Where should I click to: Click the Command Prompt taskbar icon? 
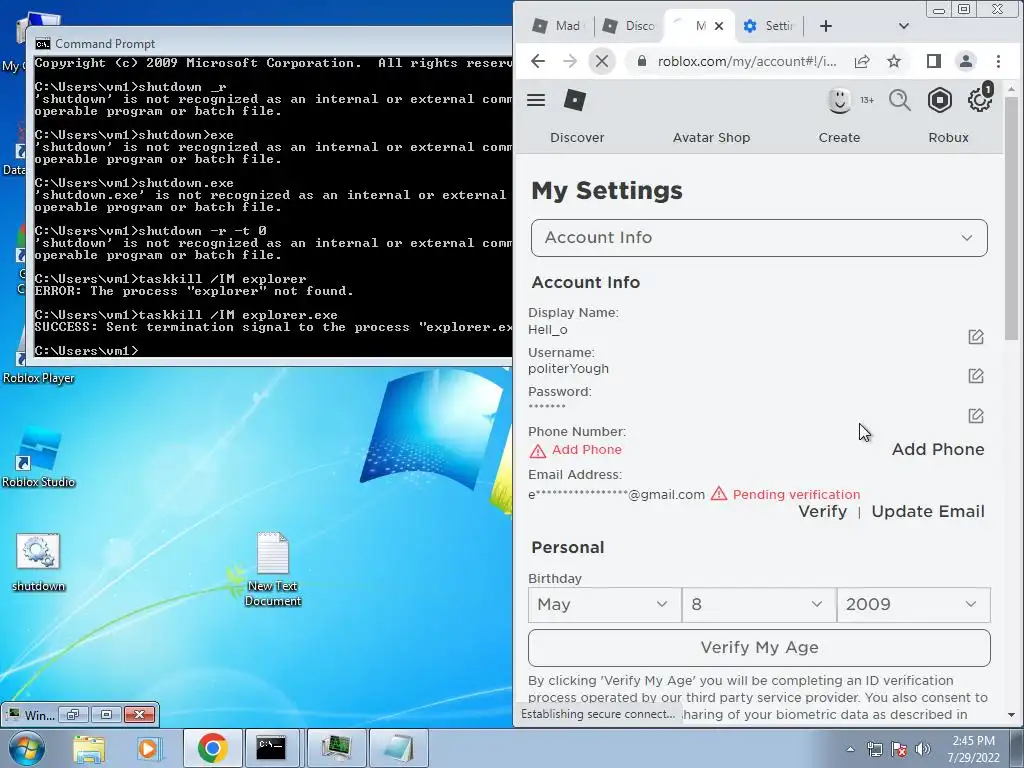(x=270, y=748)
